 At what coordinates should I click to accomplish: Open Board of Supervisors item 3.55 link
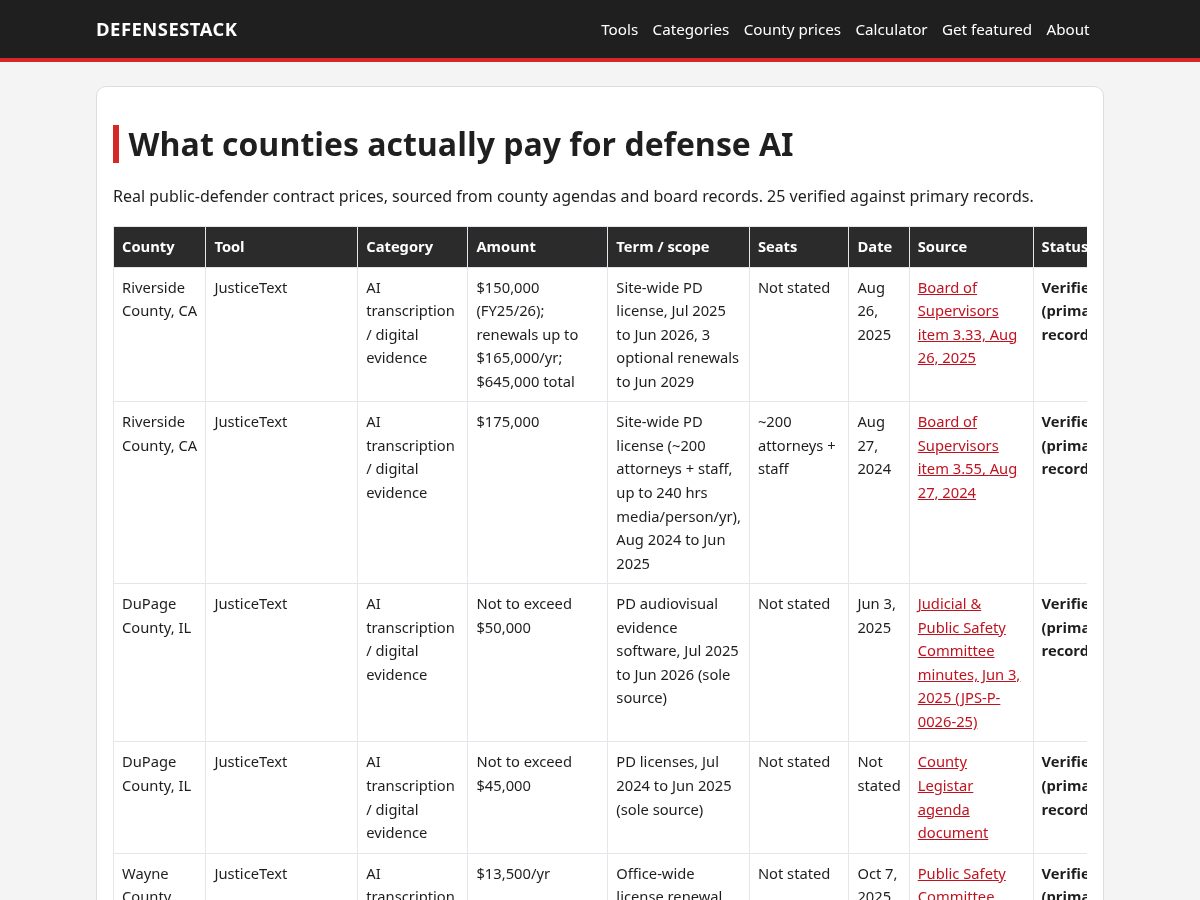[x=967, y=457]
